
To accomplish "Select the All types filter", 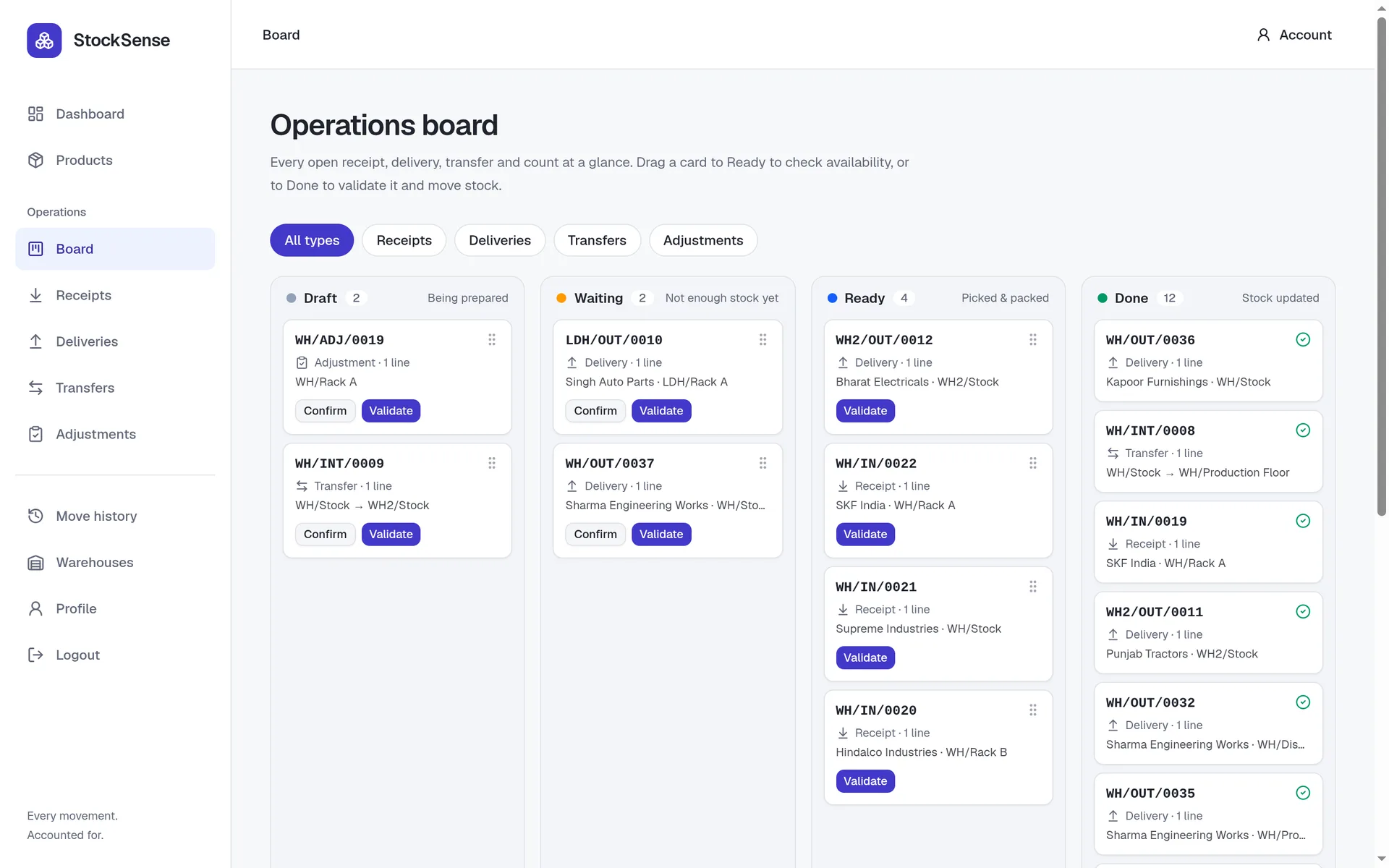I will pos(312,240).
